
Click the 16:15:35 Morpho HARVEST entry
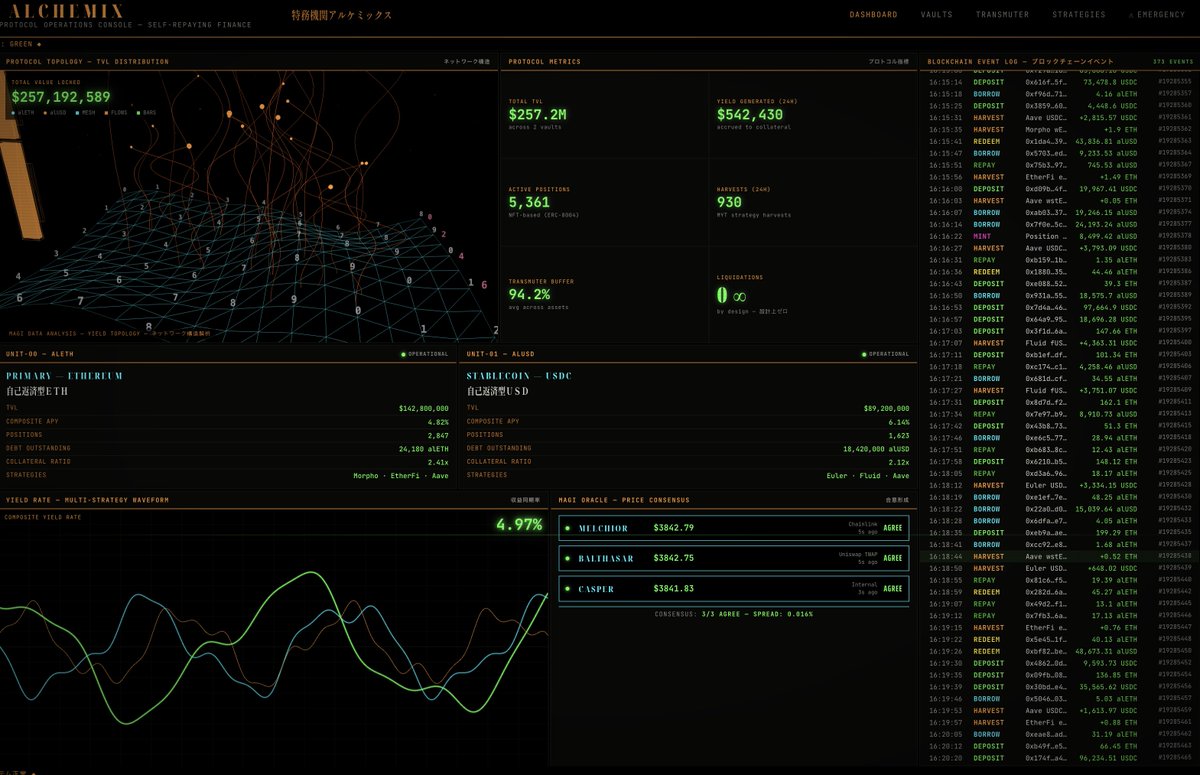[x=1059, y=129]
